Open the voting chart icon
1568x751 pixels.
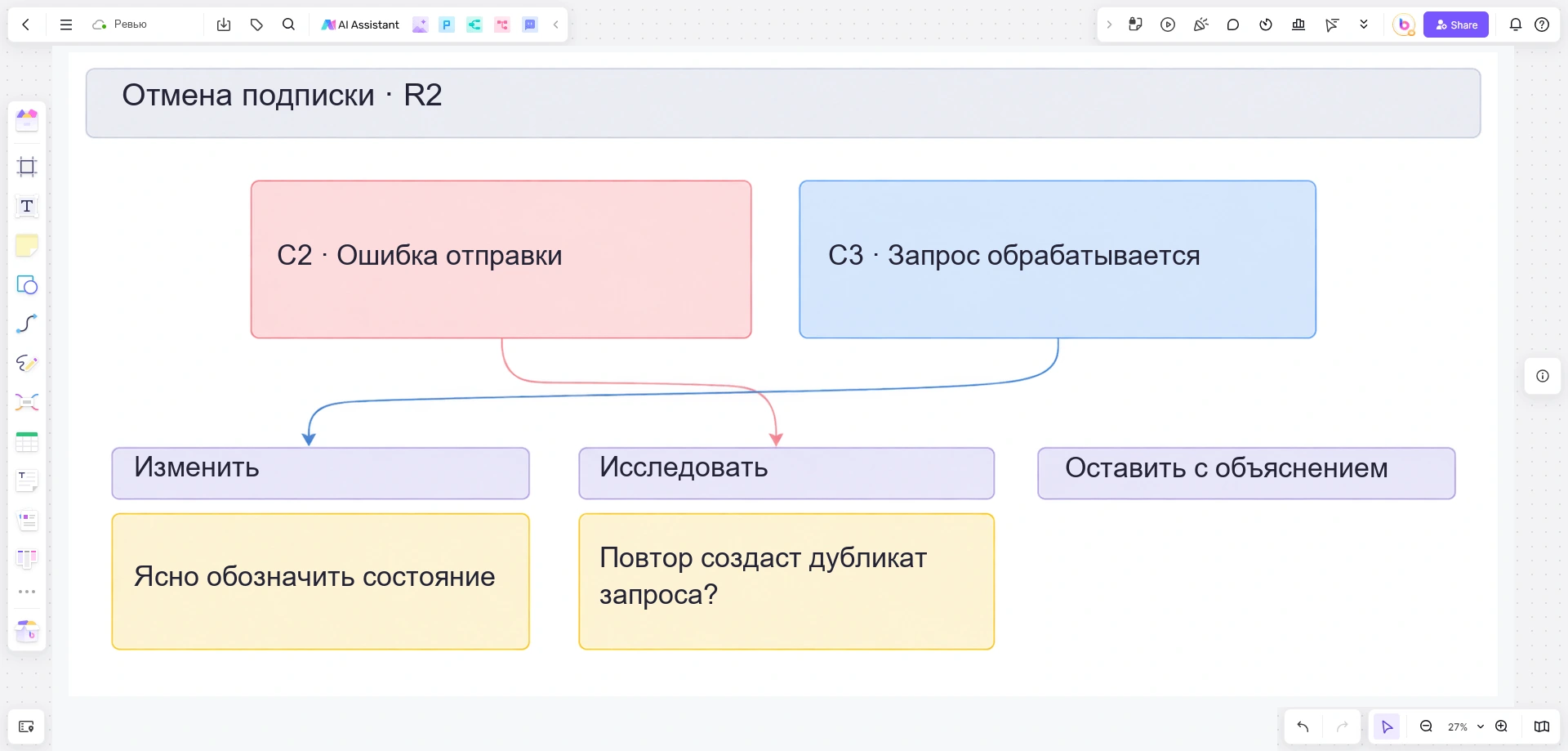1298,25
